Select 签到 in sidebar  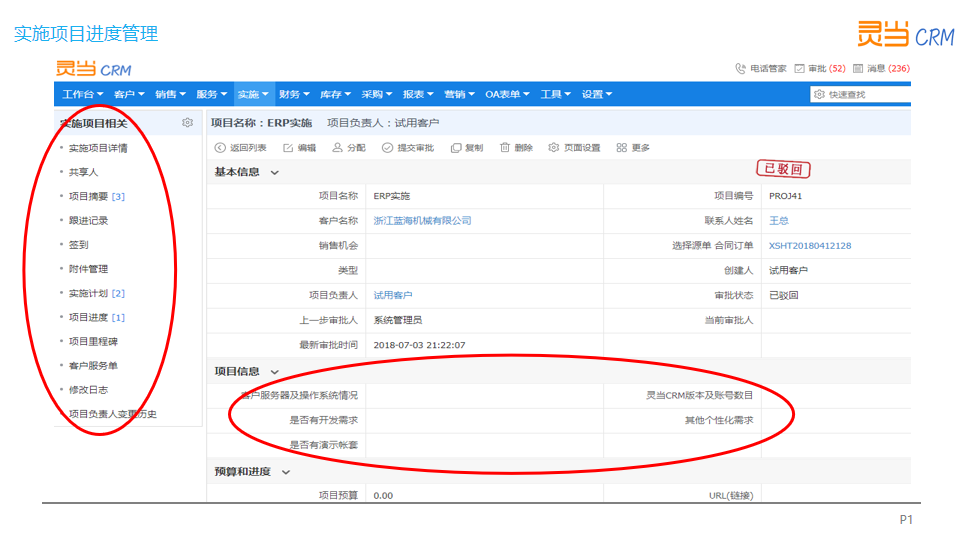[x=79, y=245]
